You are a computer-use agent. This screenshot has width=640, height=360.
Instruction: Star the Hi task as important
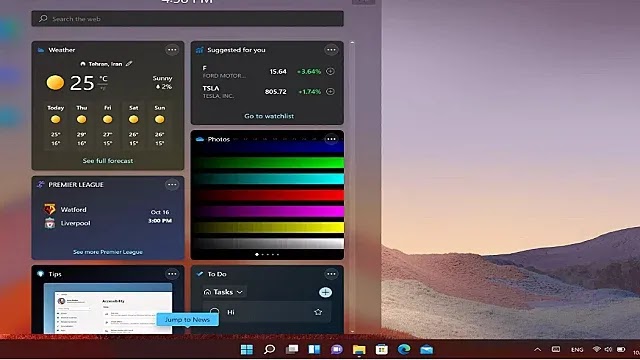coord(318,312)
